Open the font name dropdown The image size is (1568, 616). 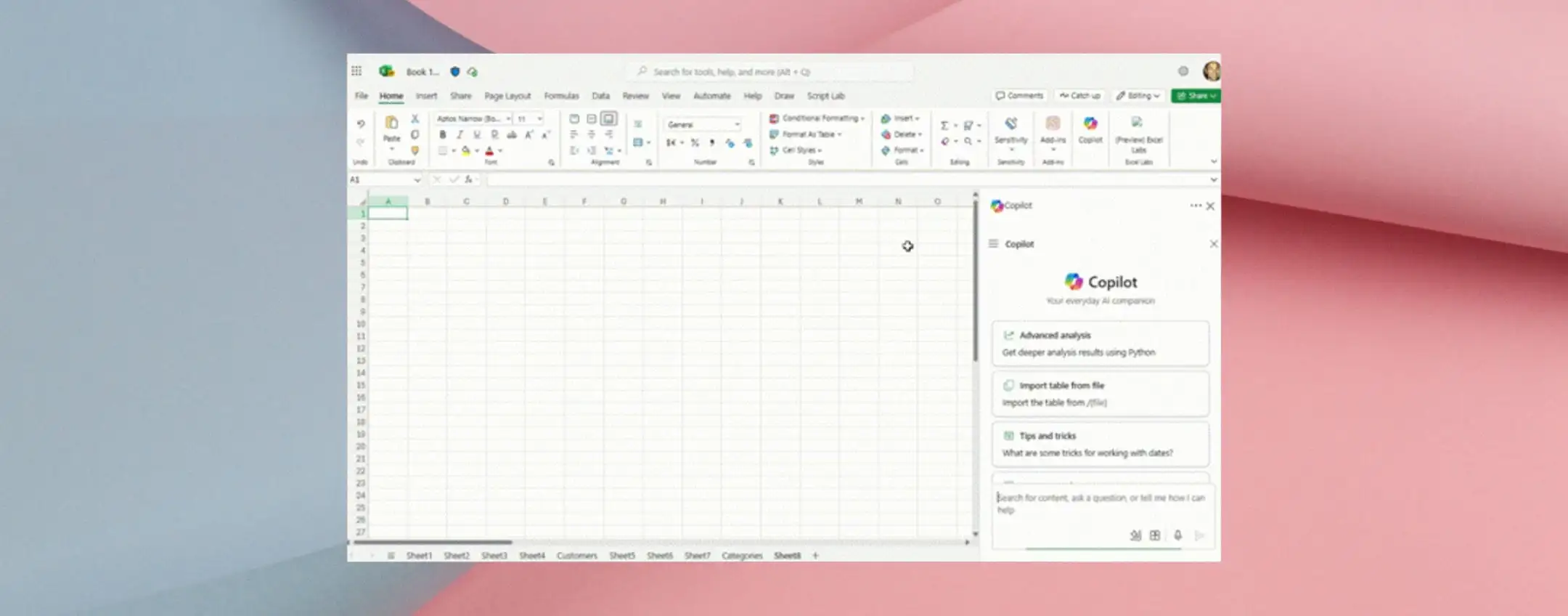pyautogui.click(x=508, y=118)
